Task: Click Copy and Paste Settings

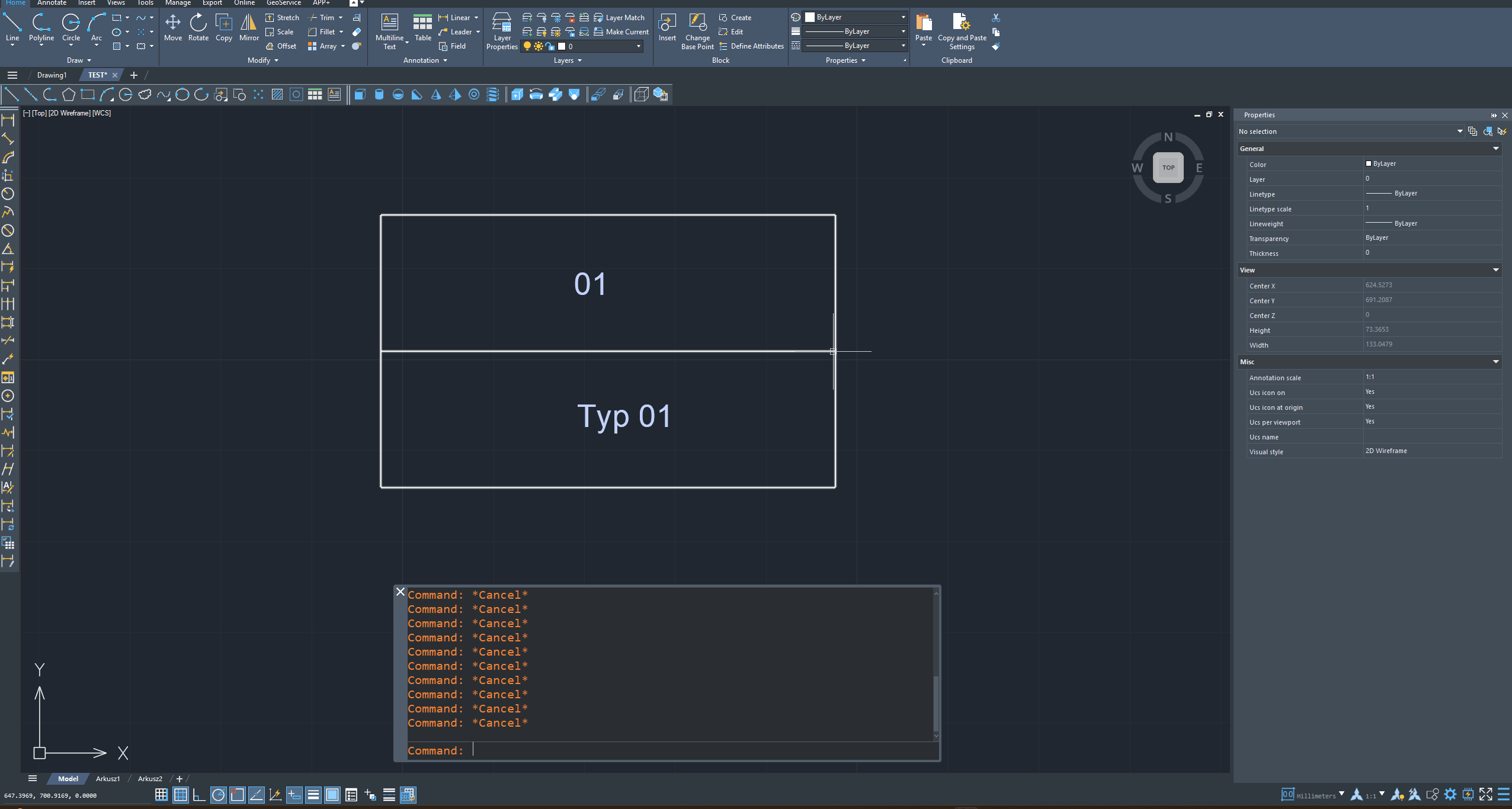Action: pyautogui.click(x=962, y=31)
